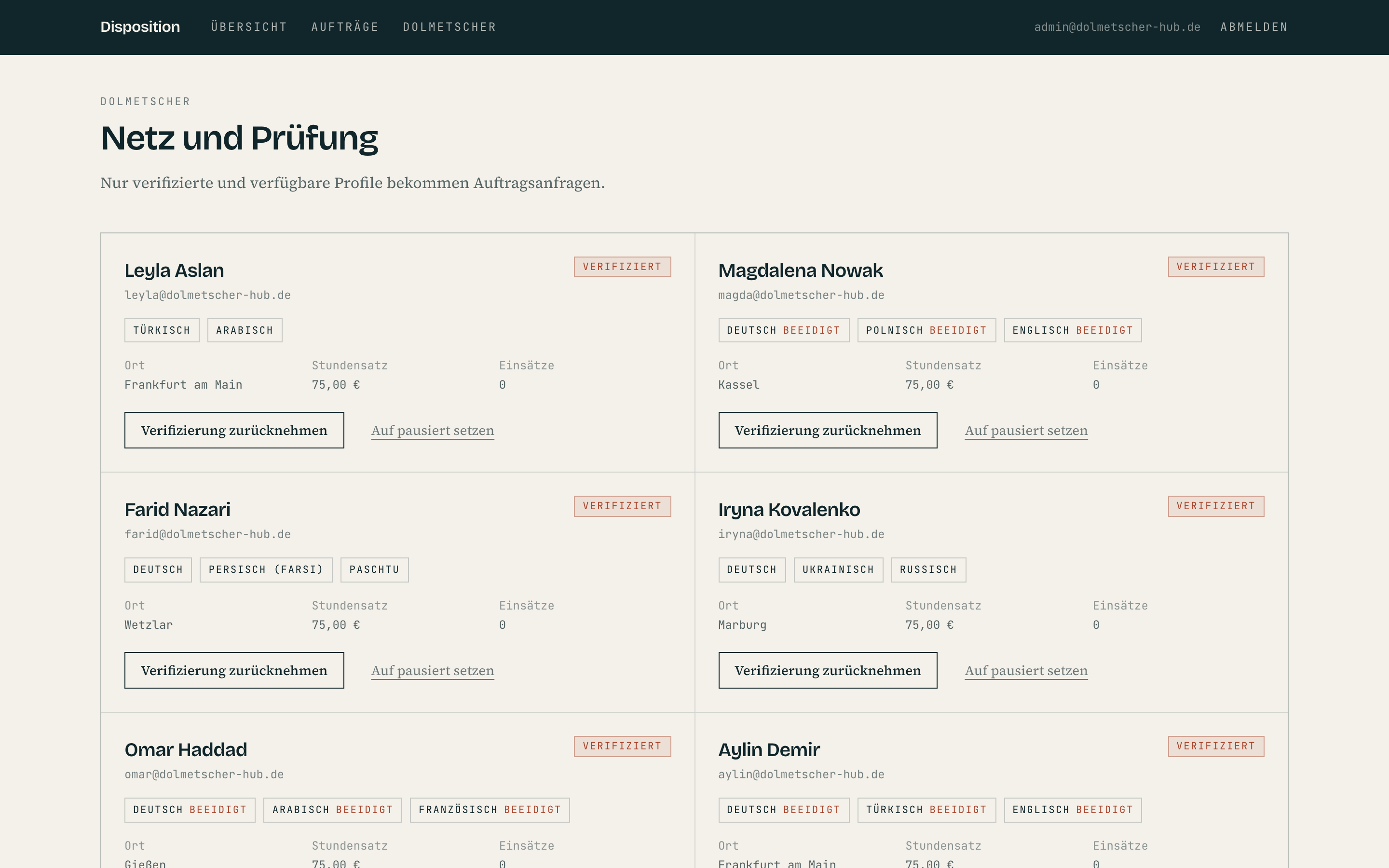Click Farid Nazari's Verifiziert badge
This screenshot has width=1389, height=868.
point(622,506)
